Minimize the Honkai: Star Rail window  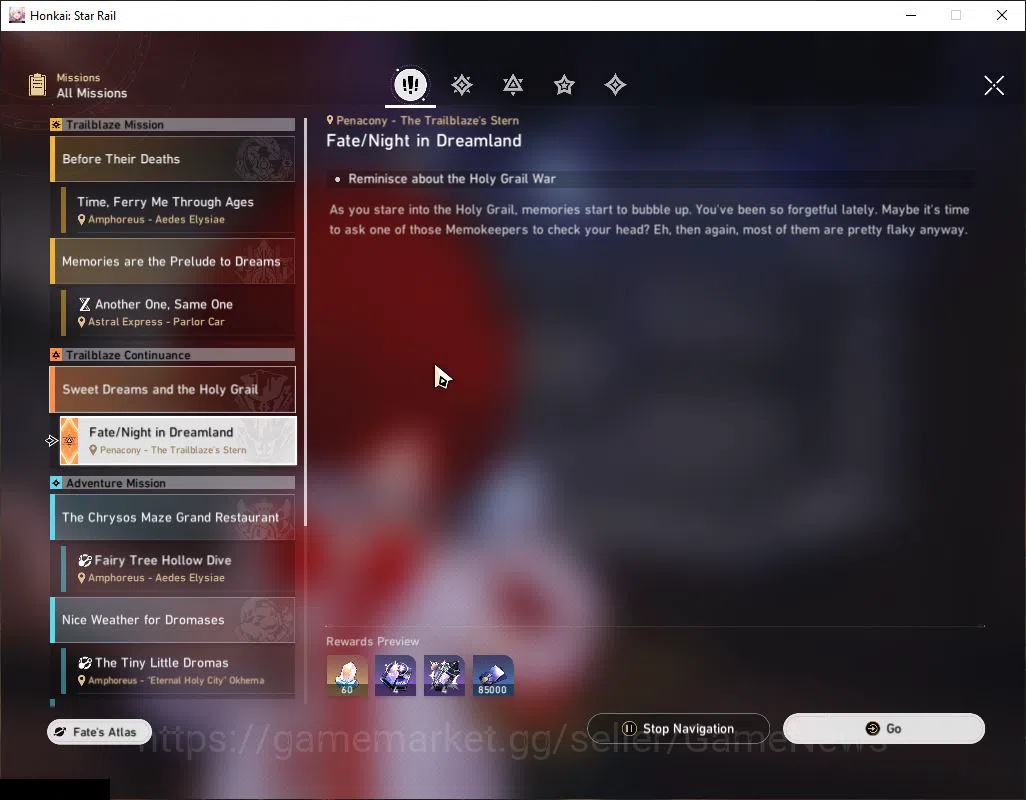point(910,15)
